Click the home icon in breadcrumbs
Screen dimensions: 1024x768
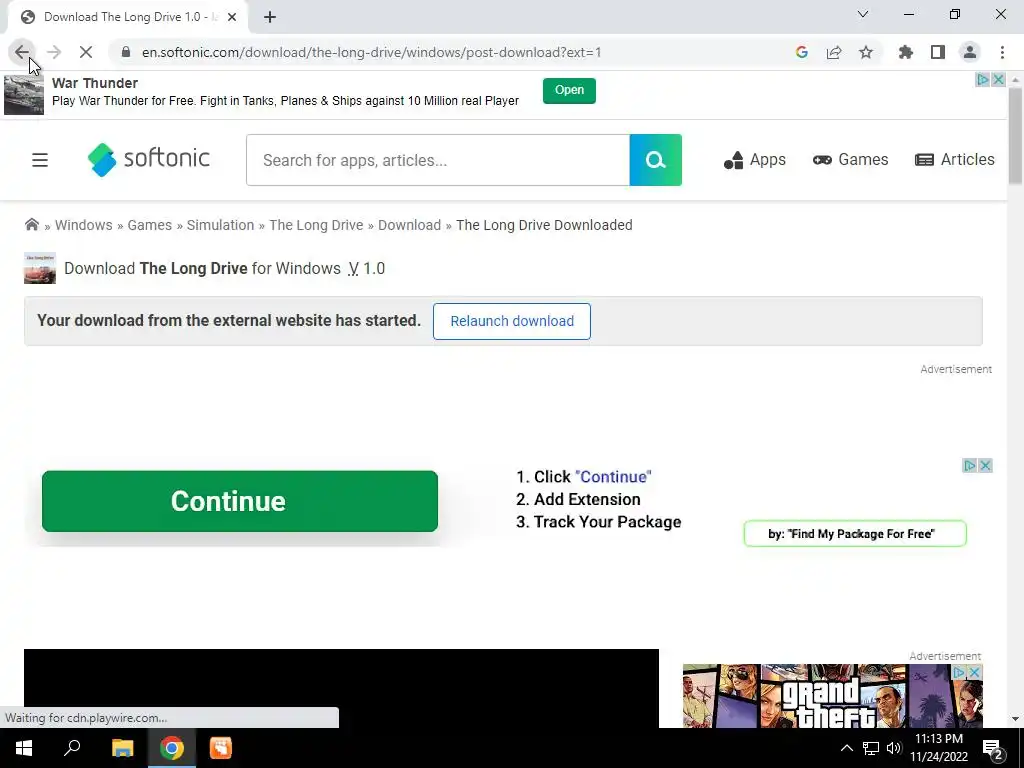click(x=31, y=225)
